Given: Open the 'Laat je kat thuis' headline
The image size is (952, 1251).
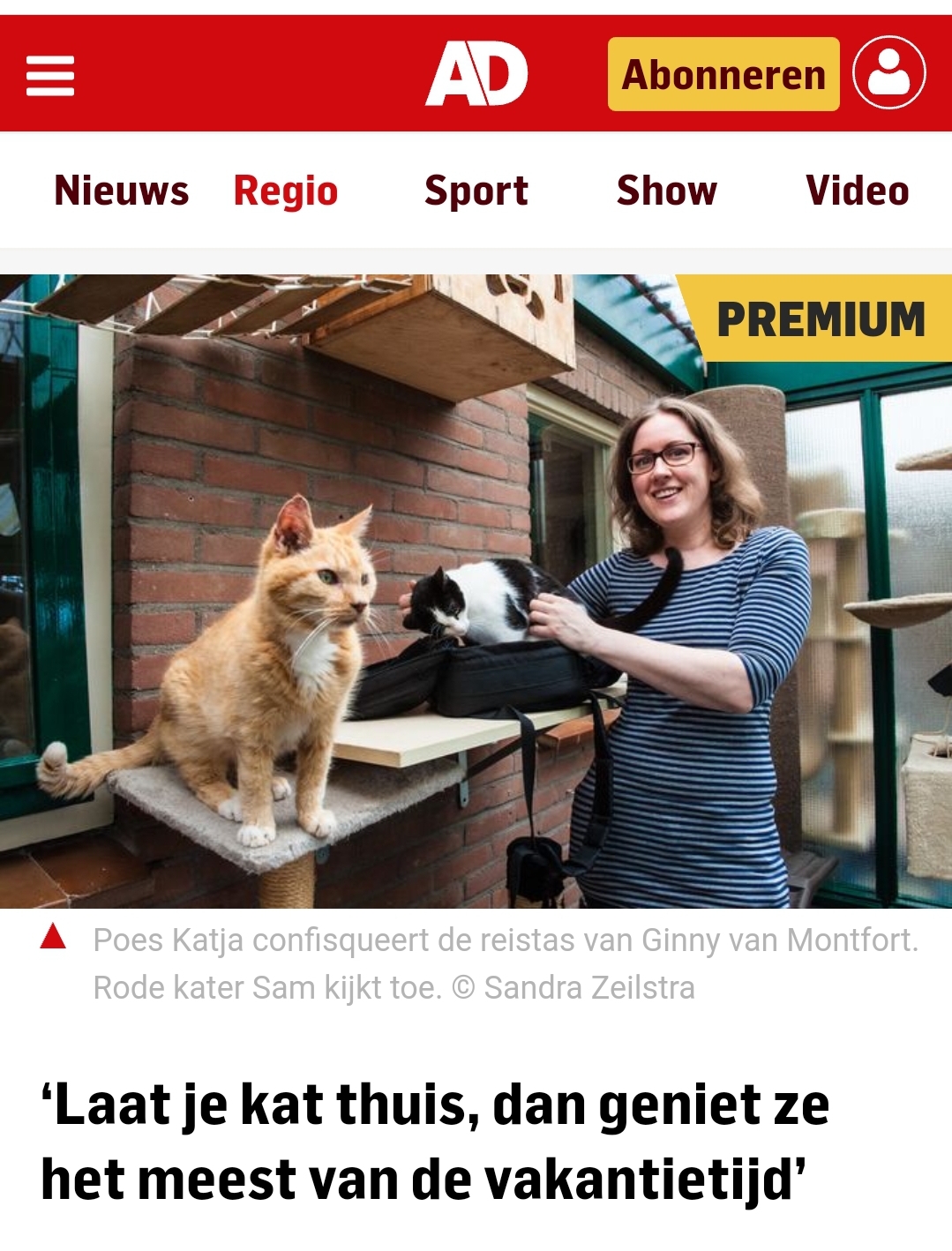Looking at the screenshot, I should 437,1142.
